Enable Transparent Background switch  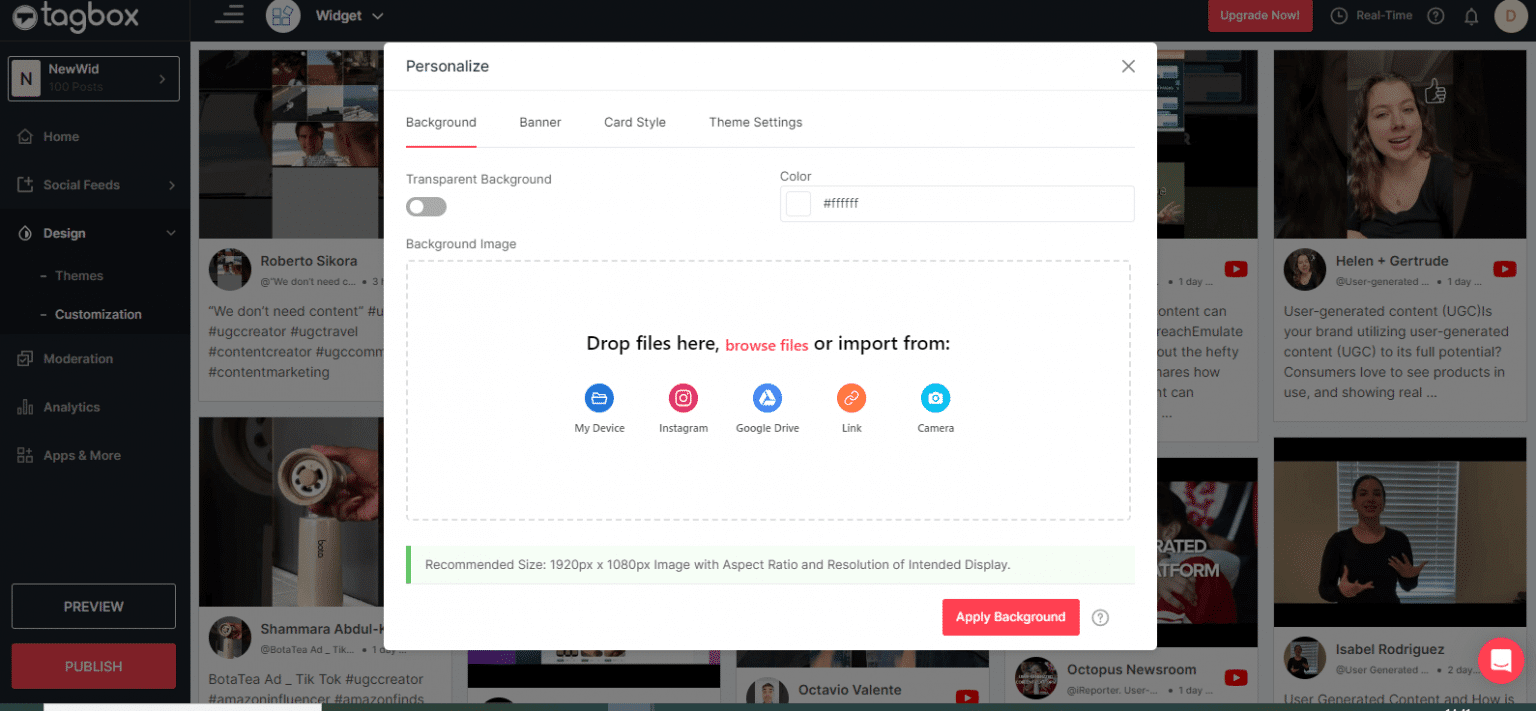pos(426,207)
